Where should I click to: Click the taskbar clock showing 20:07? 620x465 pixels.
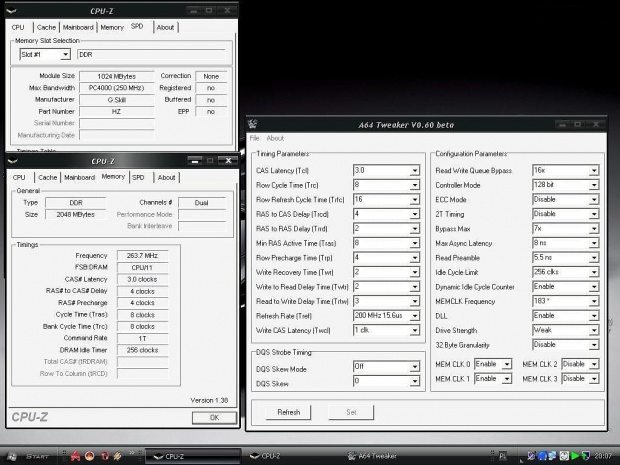coord(602,456)
